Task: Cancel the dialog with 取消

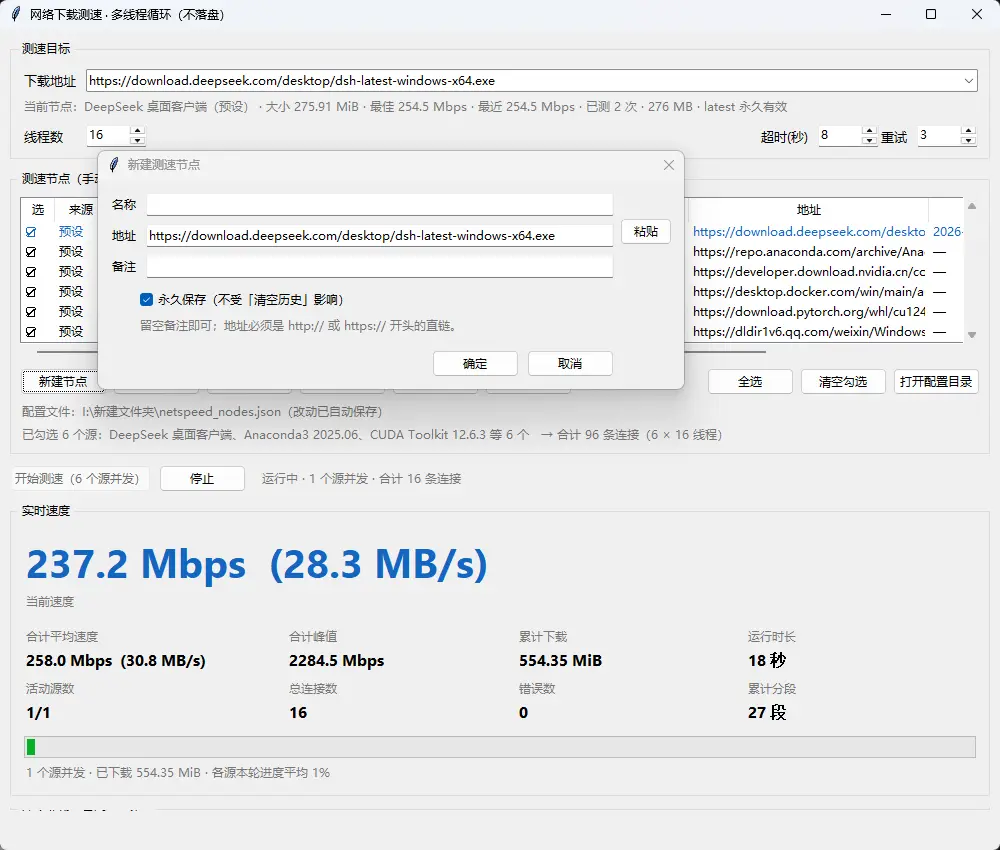Action: point(570,363)
